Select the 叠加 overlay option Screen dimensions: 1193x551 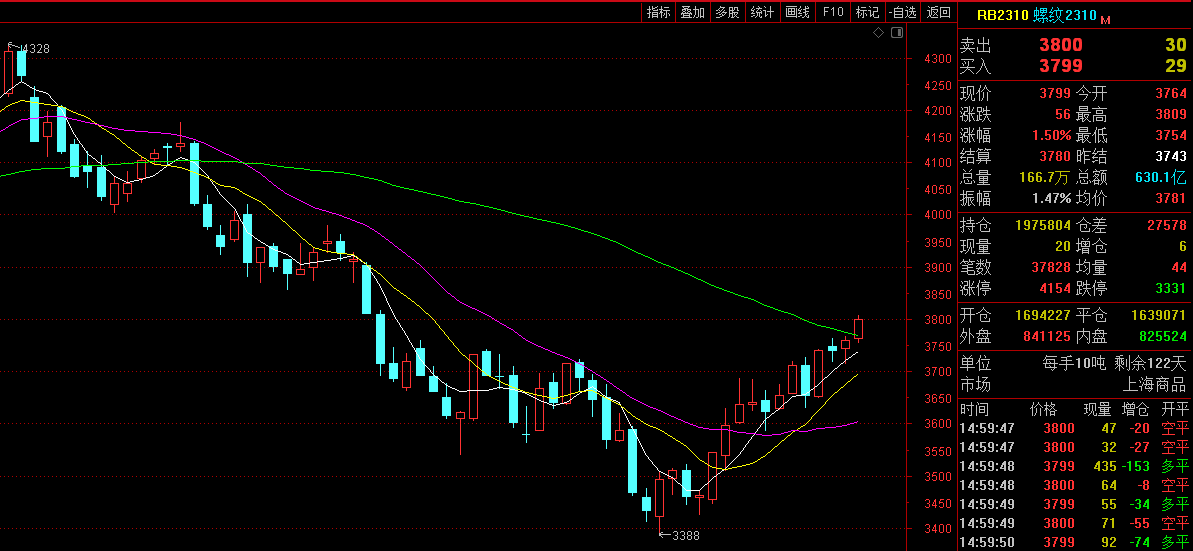click(692, 12)
